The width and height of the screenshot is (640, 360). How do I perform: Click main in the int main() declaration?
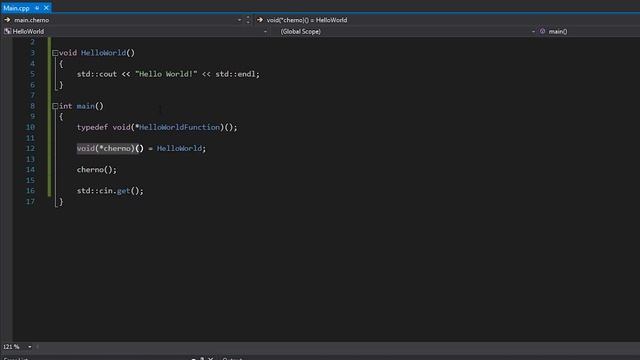tap(85, 106)
